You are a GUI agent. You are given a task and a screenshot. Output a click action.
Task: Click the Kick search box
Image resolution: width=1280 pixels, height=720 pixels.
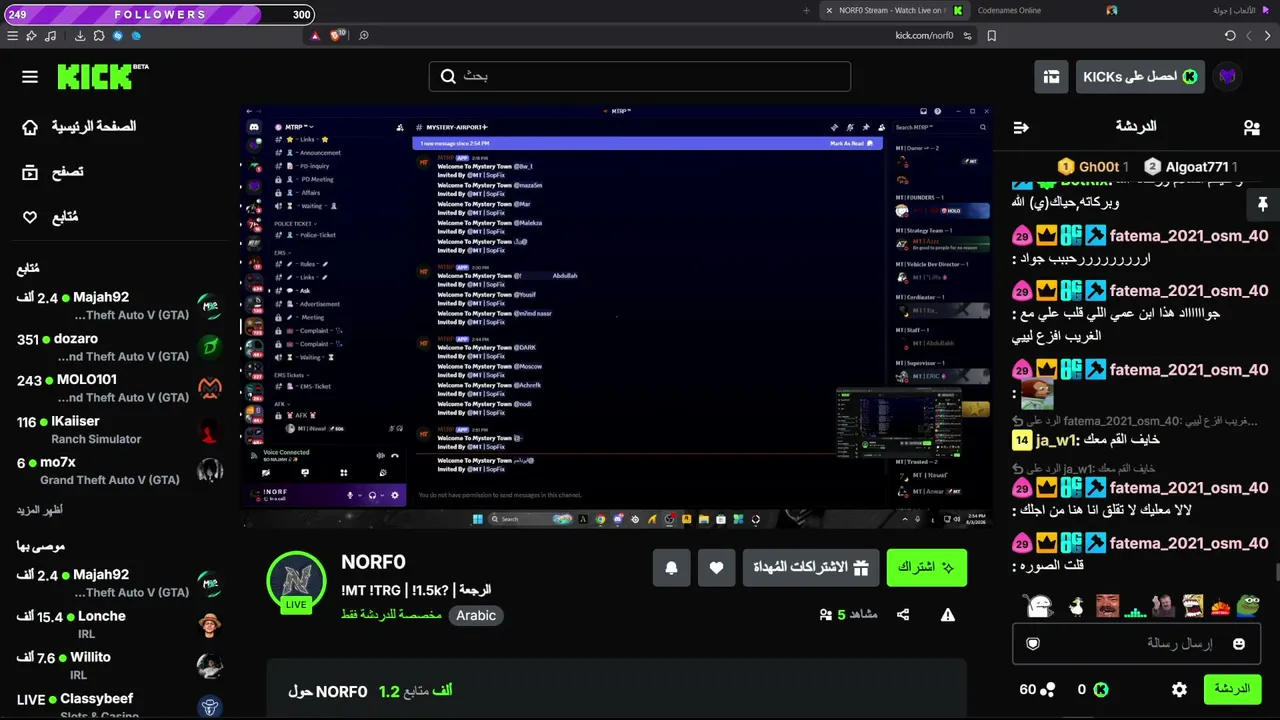(x=640, y=76)
